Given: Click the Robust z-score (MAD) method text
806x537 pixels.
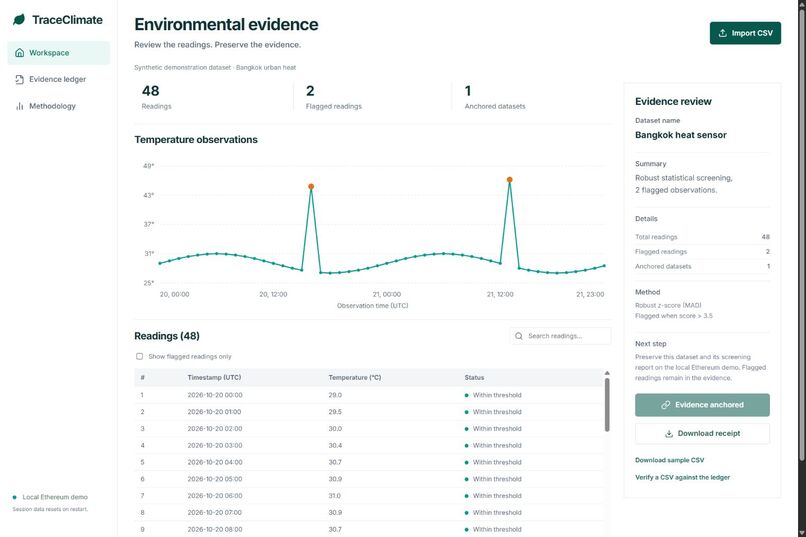Looking at the screenshot, I should pos(668,305).
